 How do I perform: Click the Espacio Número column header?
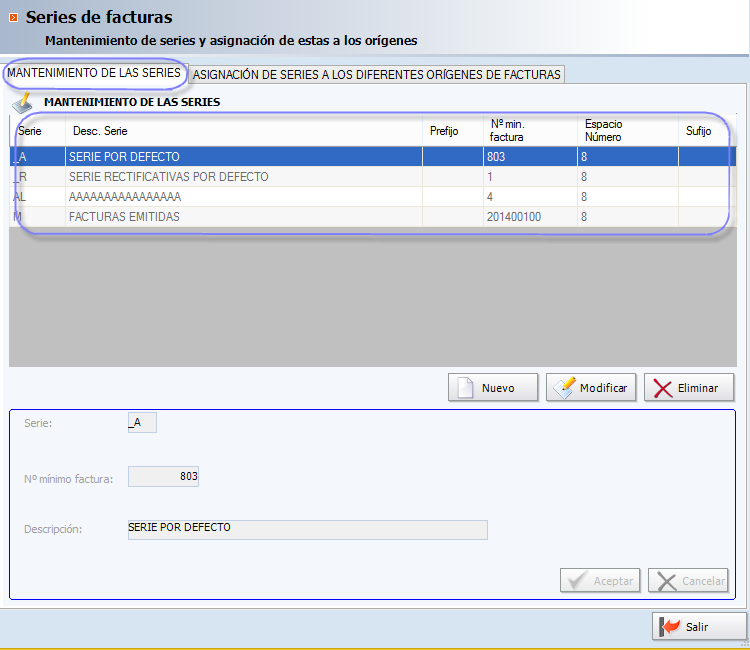[x=628, y=131]
